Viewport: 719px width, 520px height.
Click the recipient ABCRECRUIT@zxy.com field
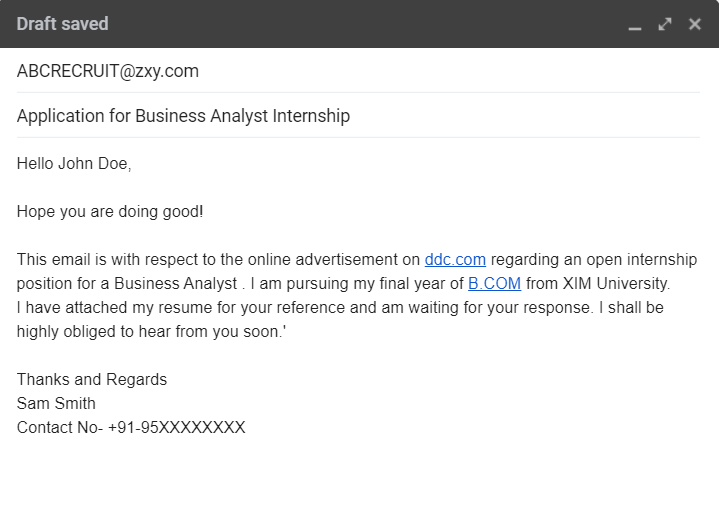358,71
